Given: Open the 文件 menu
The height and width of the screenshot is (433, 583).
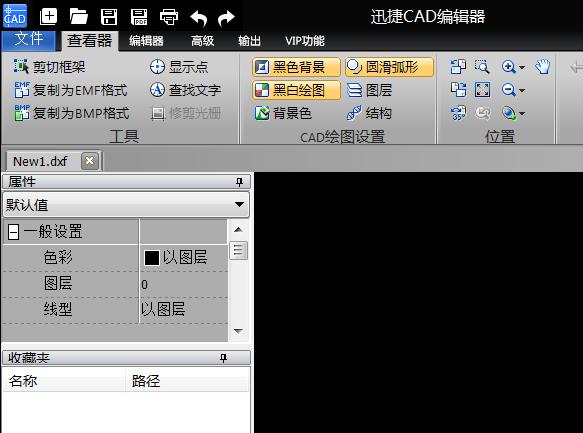Looking at the screenshot, I should 29,40.
